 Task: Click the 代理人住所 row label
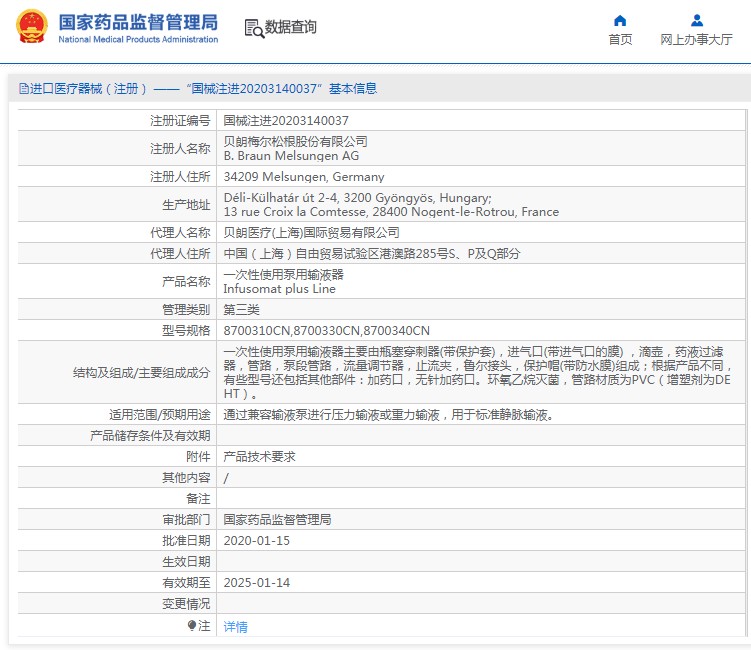pos(180,253)
